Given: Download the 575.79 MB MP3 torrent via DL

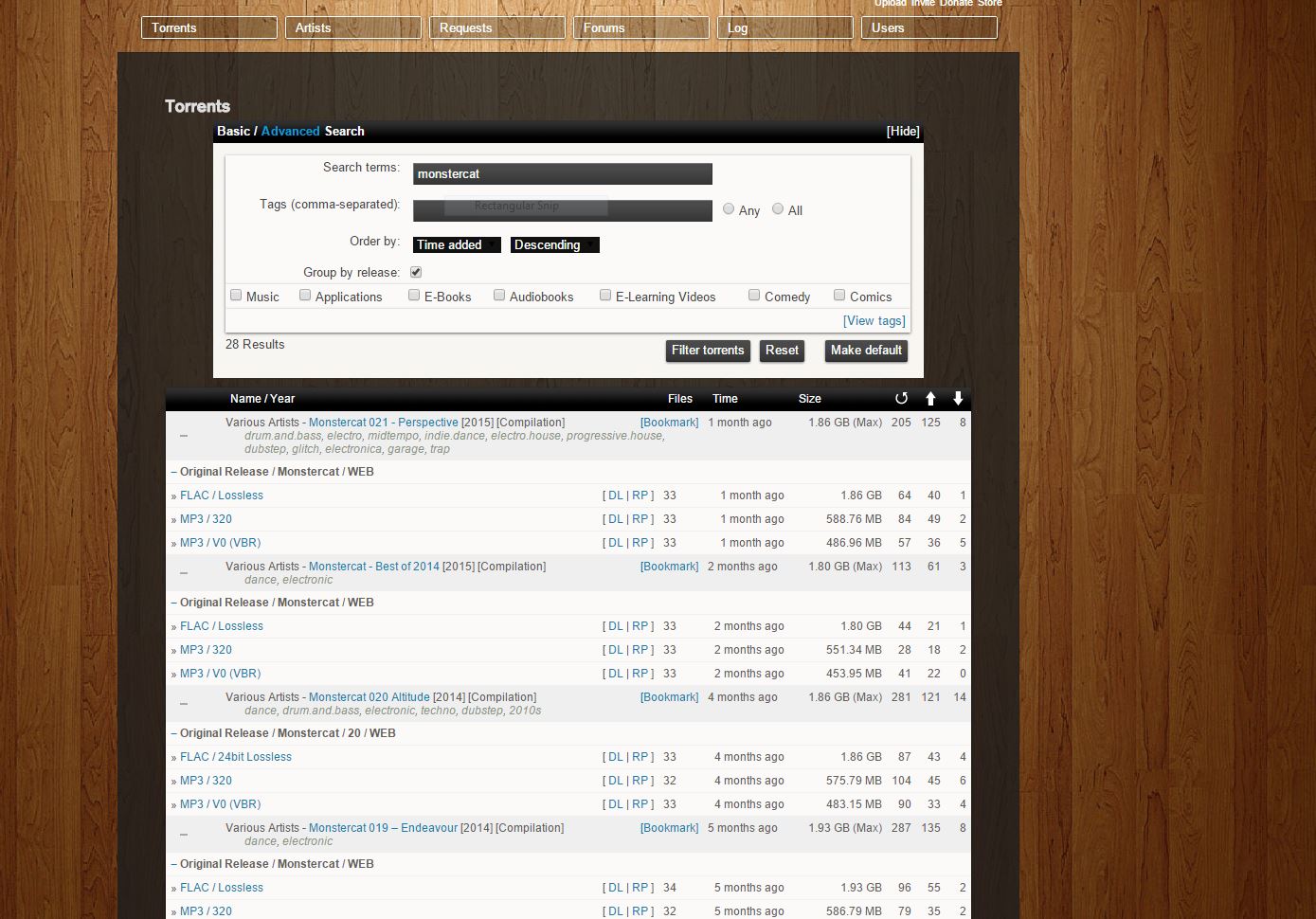Looking at the screenshot, I should pos(616,781).
